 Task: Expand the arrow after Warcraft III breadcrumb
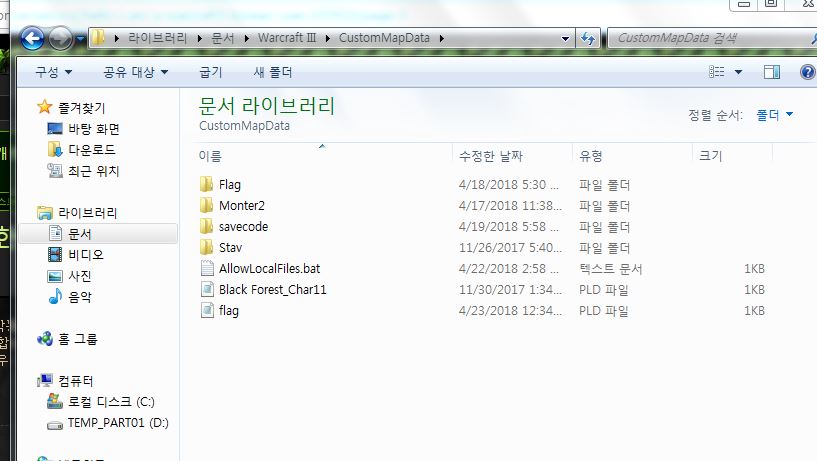(328, 38)
